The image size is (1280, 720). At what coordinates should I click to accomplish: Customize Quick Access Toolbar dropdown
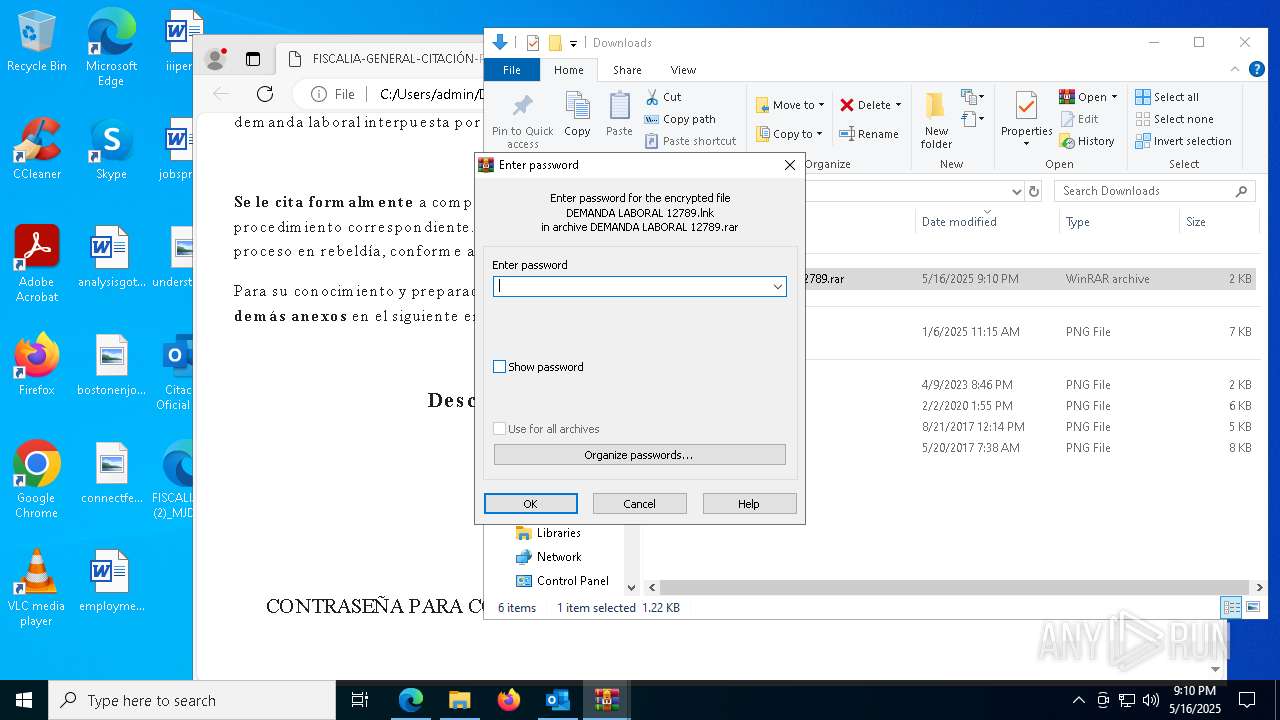574,43
